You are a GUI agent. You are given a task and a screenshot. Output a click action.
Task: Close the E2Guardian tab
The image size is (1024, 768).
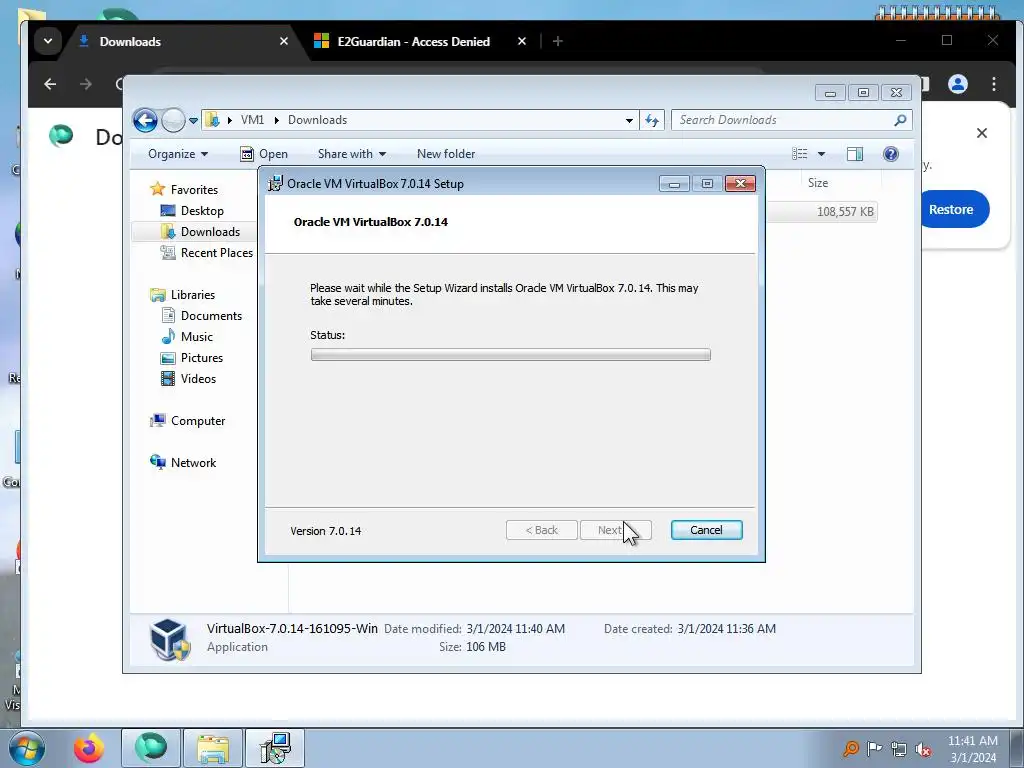pyautogui.click(x=522, y=41)
